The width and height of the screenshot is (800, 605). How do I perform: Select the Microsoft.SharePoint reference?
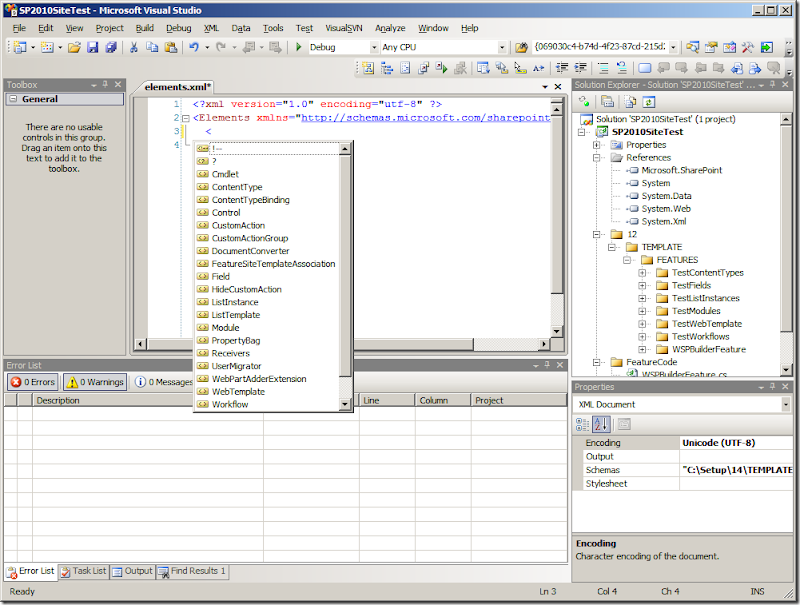(681, 170)
